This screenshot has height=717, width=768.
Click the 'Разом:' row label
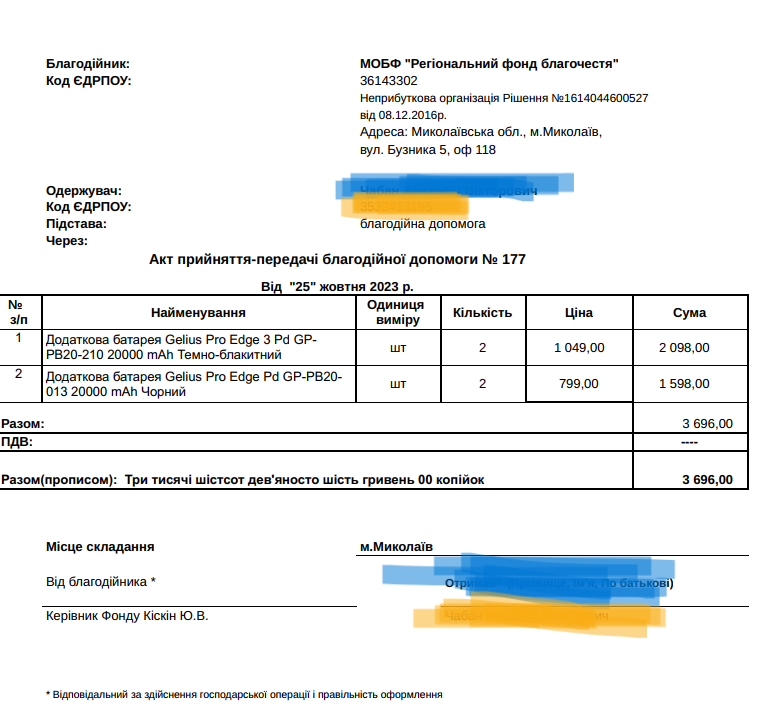(x=23, y=424)
